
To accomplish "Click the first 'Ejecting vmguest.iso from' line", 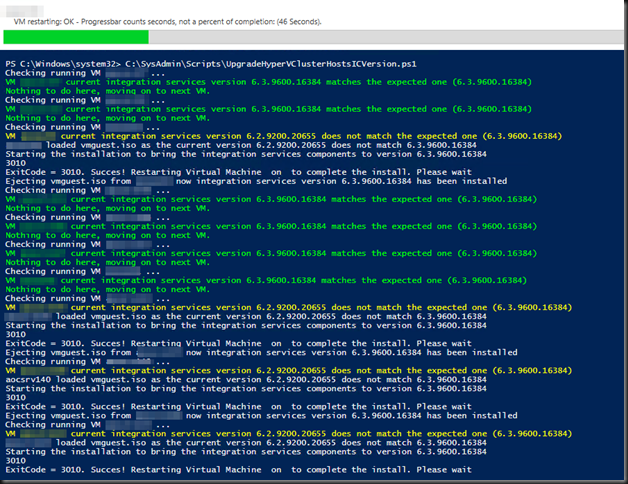I will (x=256, y=182).
